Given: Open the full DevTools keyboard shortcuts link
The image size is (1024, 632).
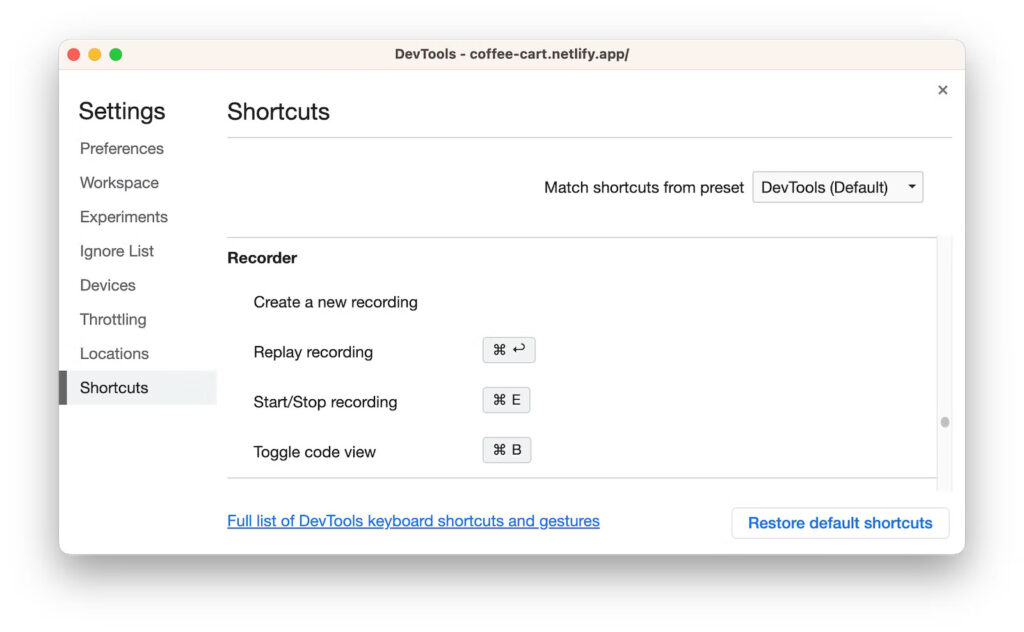Looking at the screenshot, I should (x=413, y=521).
